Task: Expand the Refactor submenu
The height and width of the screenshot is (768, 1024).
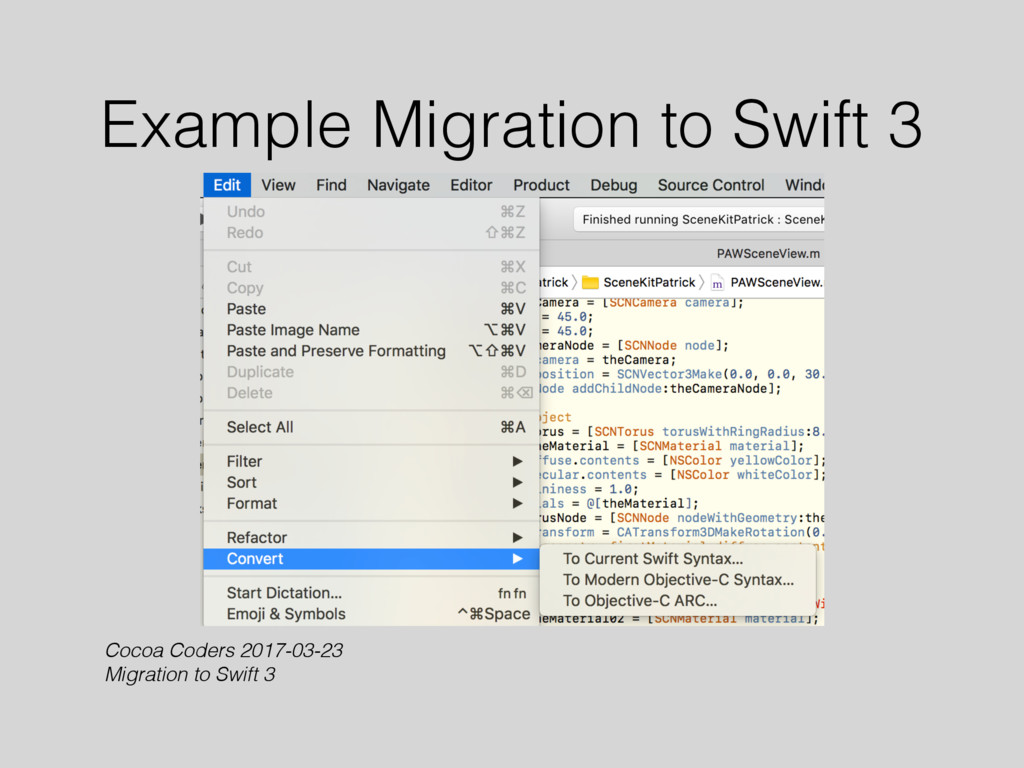Action: [x=372, y=537]
